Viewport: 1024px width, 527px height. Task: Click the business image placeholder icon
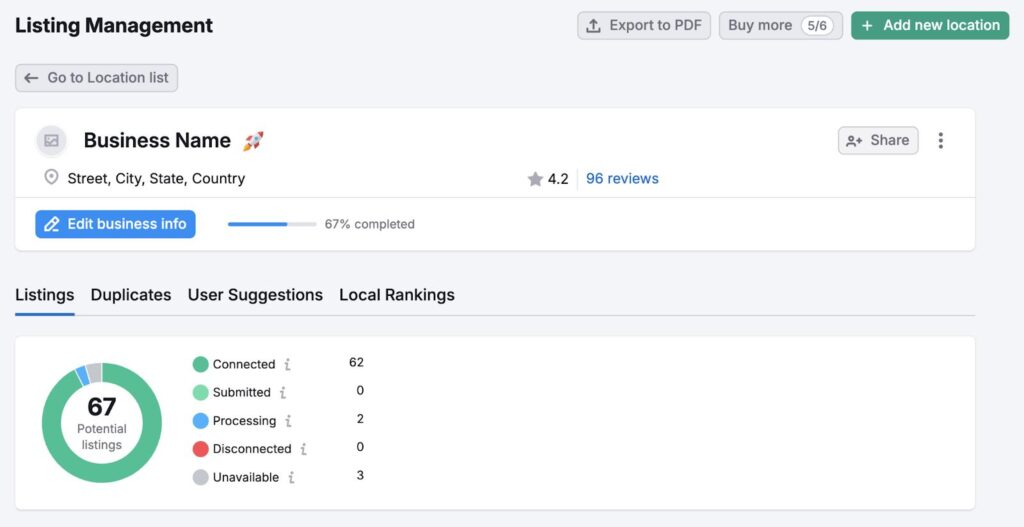52,140
